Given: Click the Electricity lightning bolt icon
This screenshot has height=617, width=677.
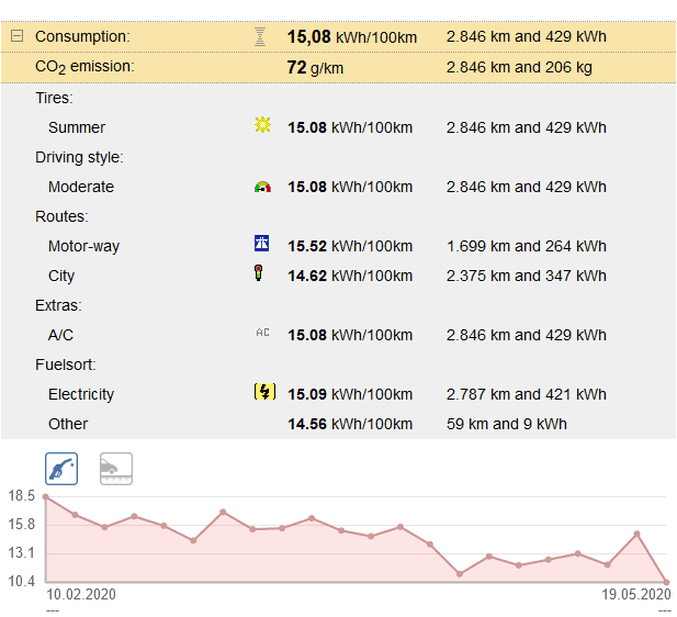Looking at the screenshot, I should (x=263, y=392).
